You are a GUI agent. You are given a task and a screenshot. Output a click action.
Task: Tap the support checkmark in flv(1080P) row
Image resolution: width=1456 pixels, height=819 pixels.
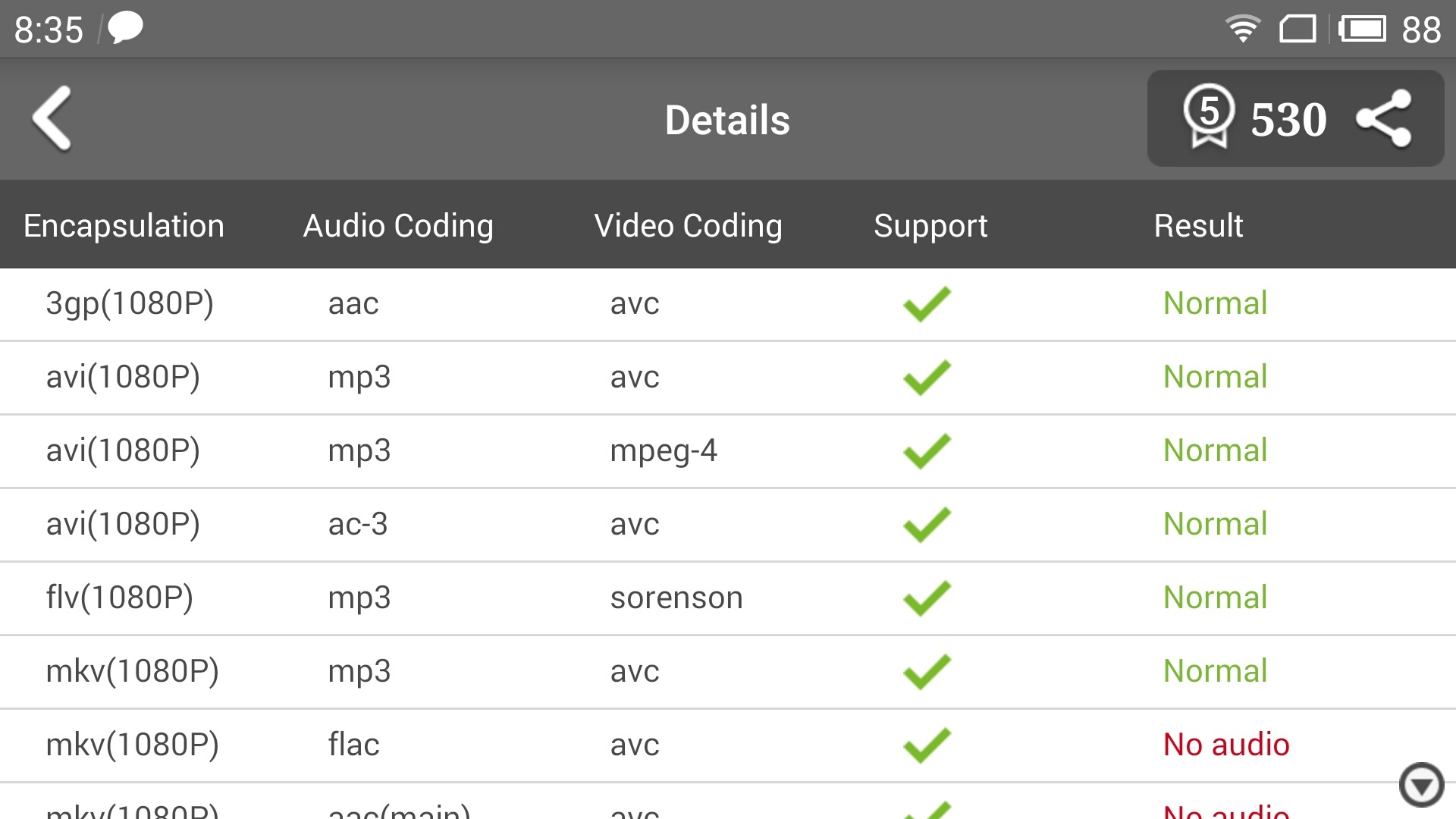[x=927, y=598]
